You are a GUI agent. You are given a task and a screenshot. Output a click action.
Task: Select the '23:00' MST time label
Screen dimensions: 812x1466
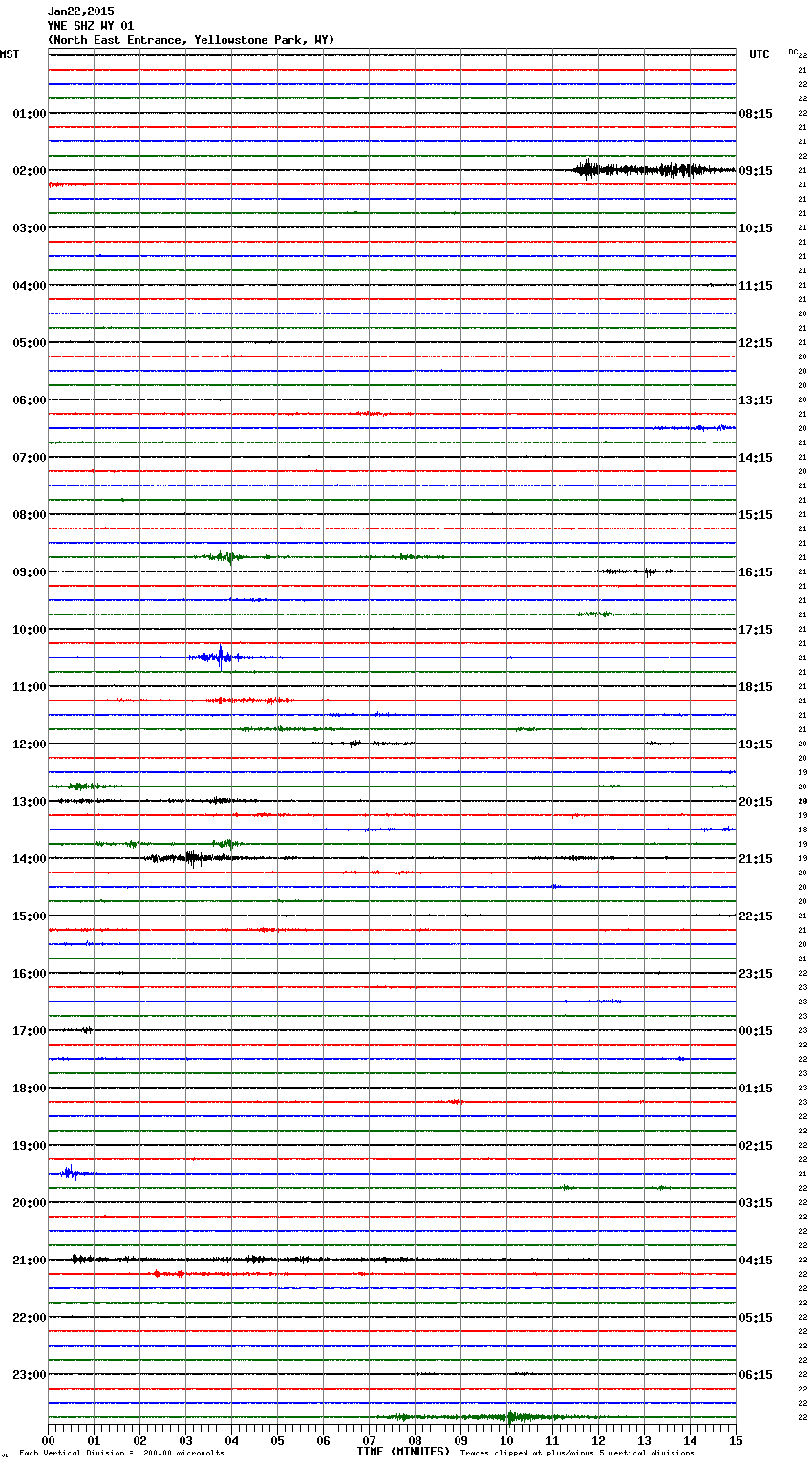click(x=30, y=1375)
